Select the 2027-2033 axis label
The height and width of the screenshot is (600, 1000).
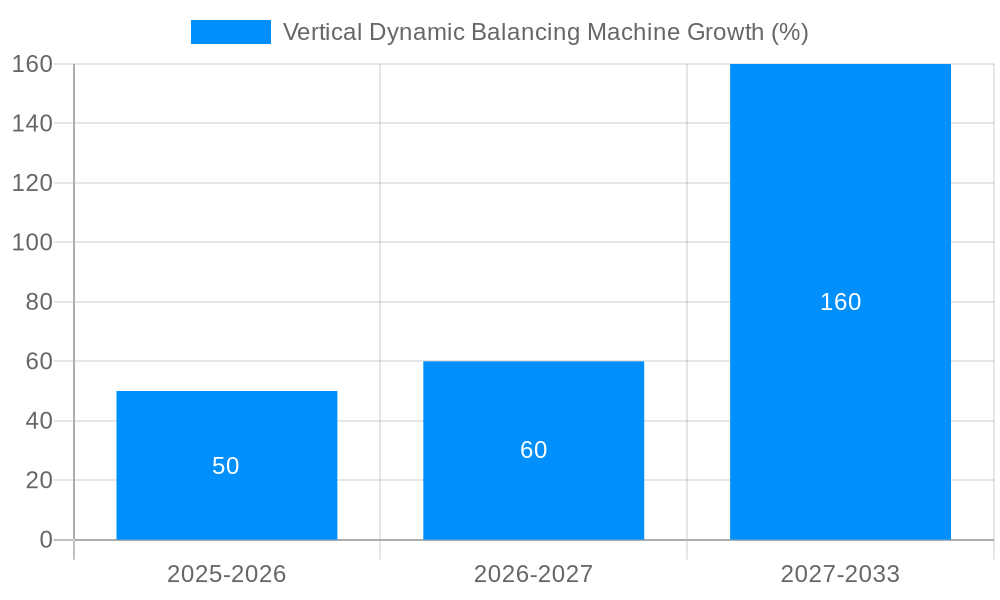[841, 575]
